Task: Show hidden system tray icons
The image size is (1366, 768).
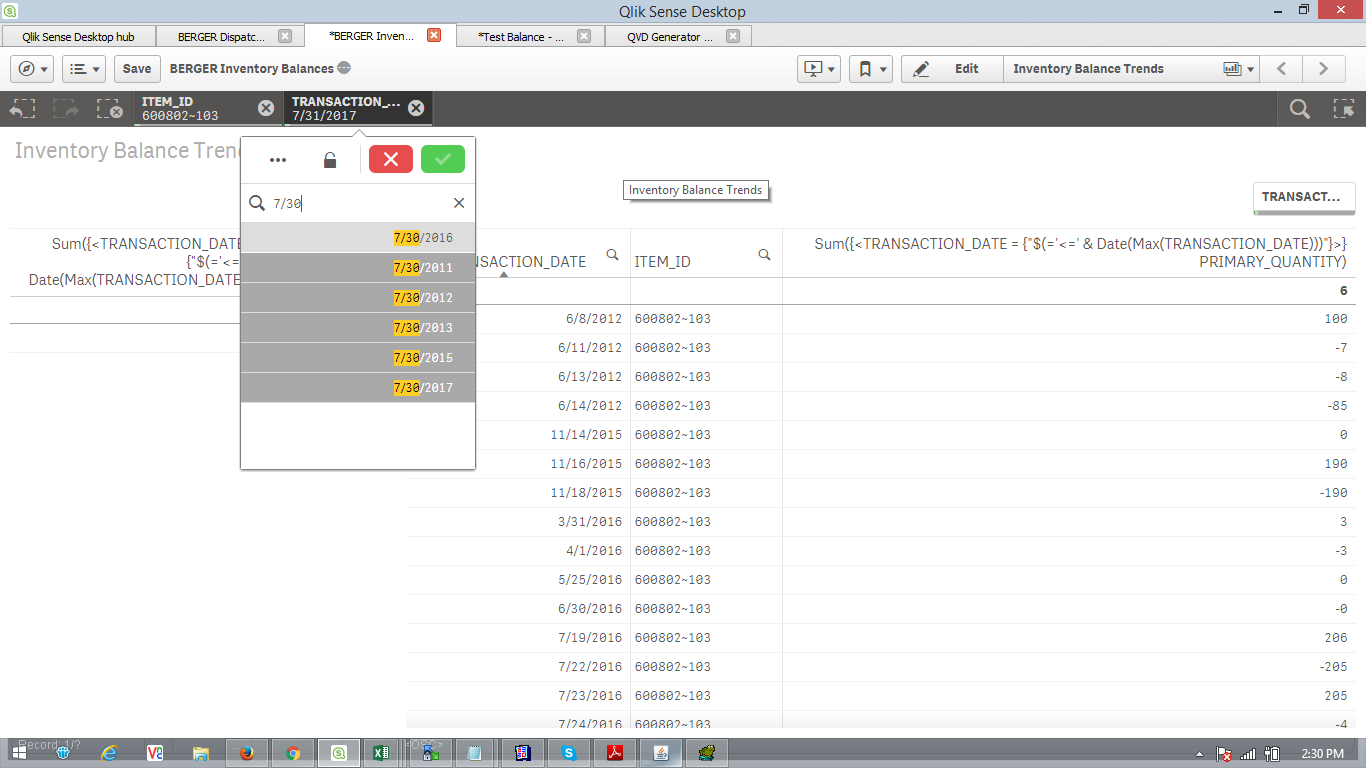Action: point(1199,754)
